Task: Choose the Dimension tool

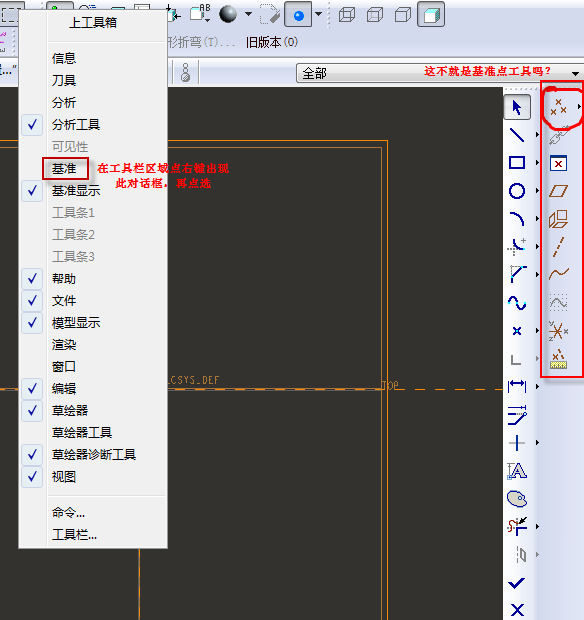Action: coord(517,386)
